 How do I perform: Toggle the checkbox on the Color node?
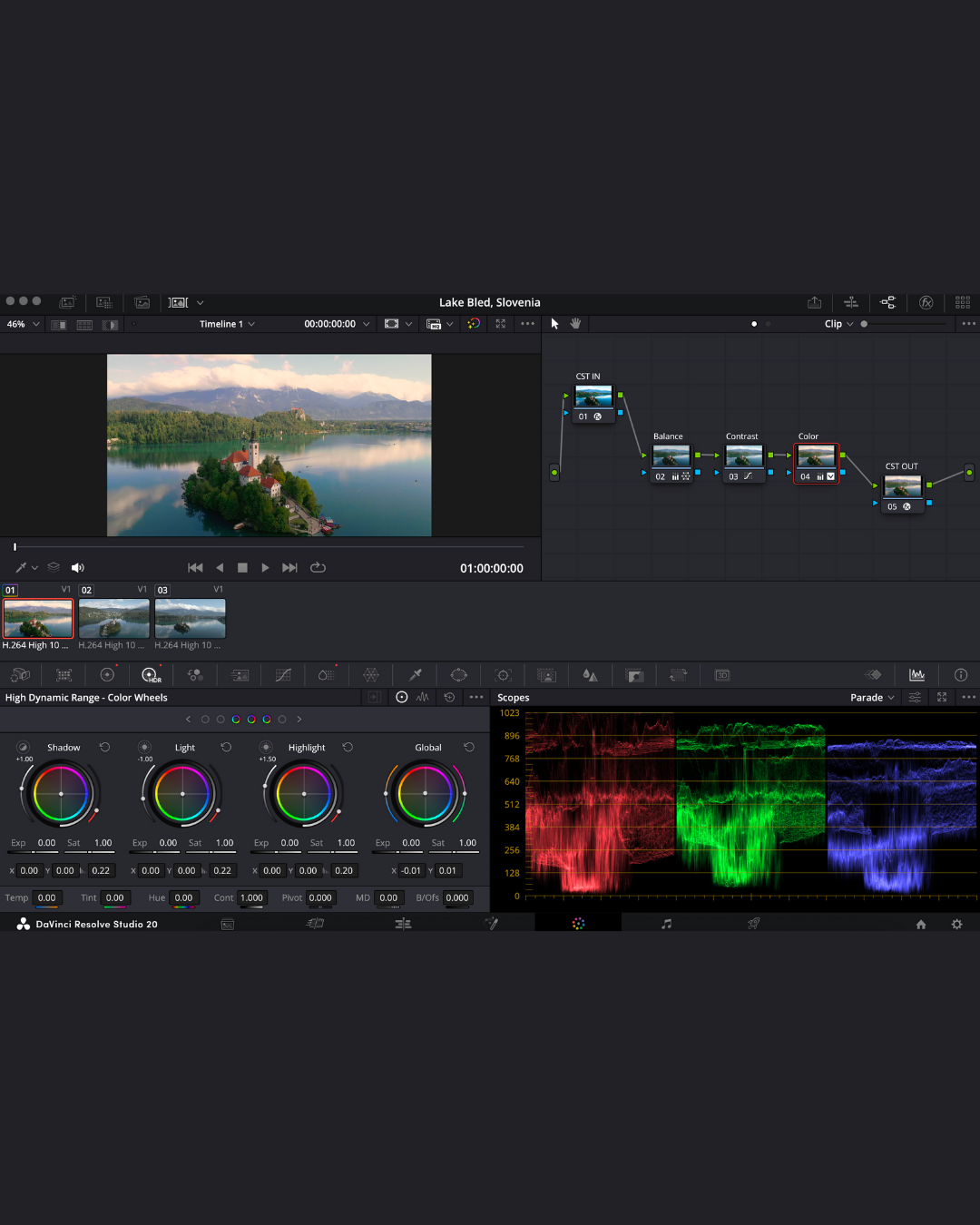pos(831,476)
